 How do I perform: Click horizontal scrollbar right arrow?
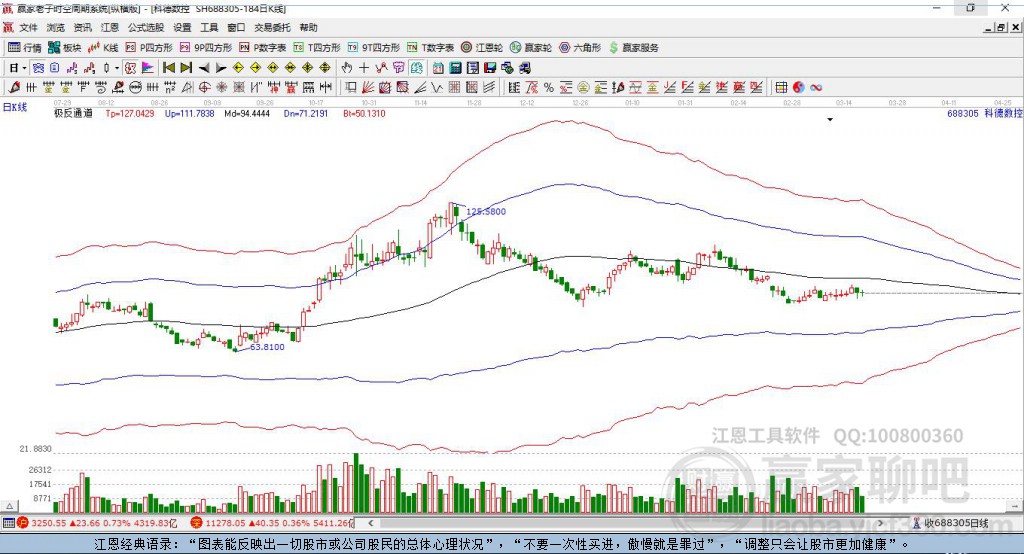coord(880,523)
